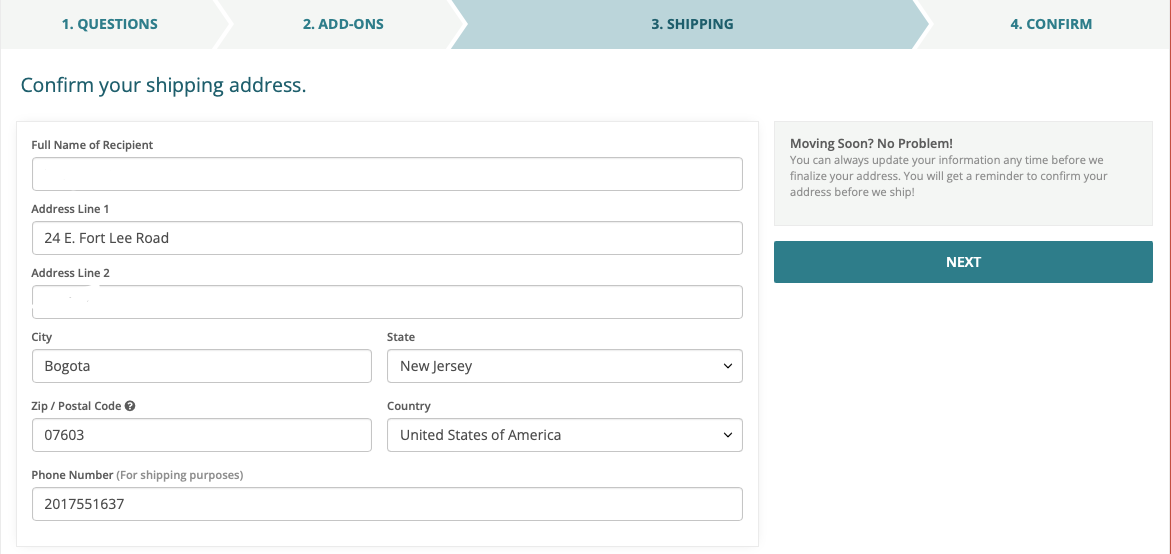
Task: Click the Zip / Postal Code help icon
Action: point(130,406)
